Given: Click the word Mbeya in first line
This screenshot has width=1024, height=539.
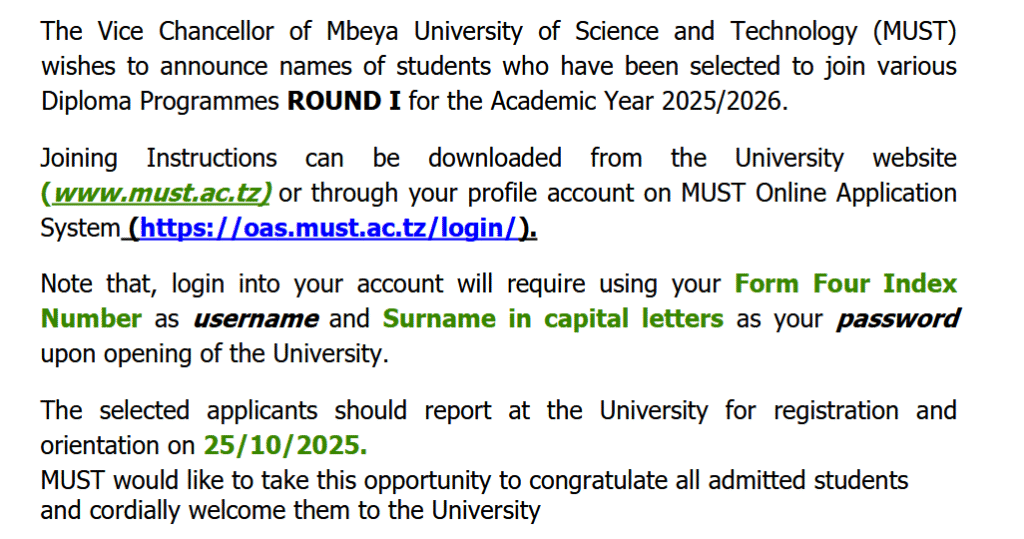Looking at the screenshot, I should point(360,32).
